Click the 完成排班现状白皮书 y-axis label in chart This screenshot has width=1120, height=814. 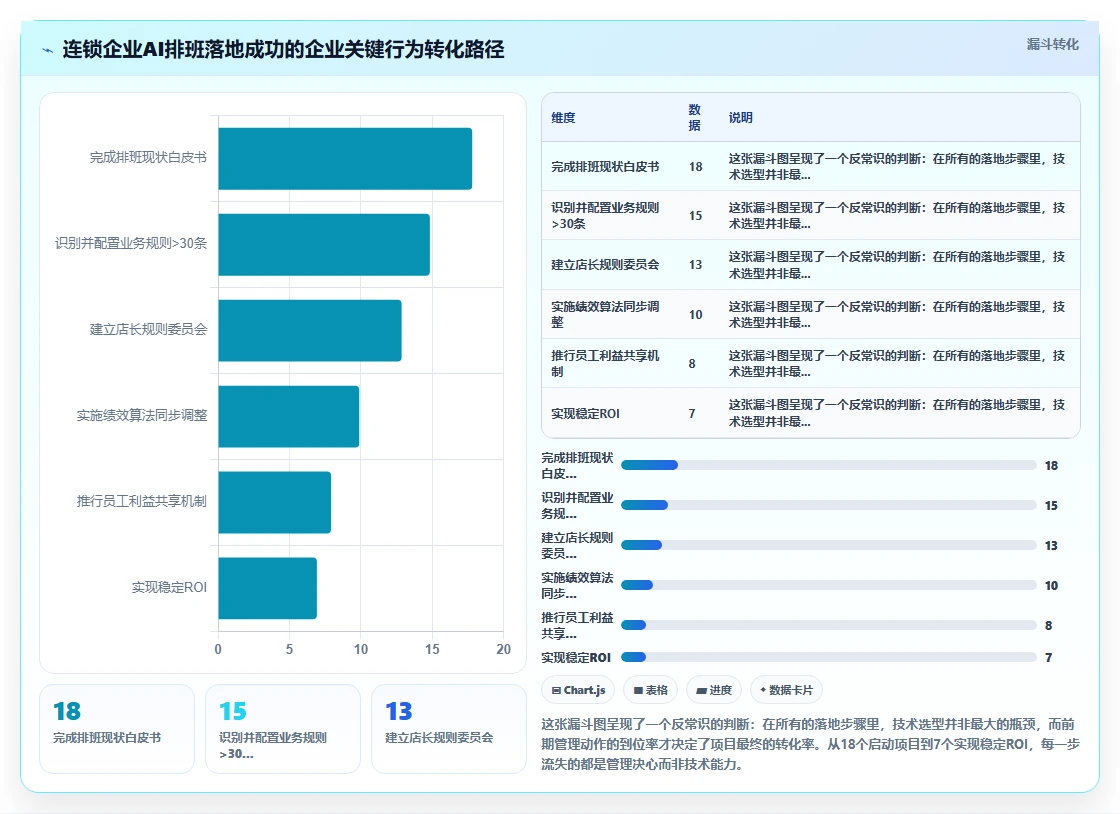(149, 158)
